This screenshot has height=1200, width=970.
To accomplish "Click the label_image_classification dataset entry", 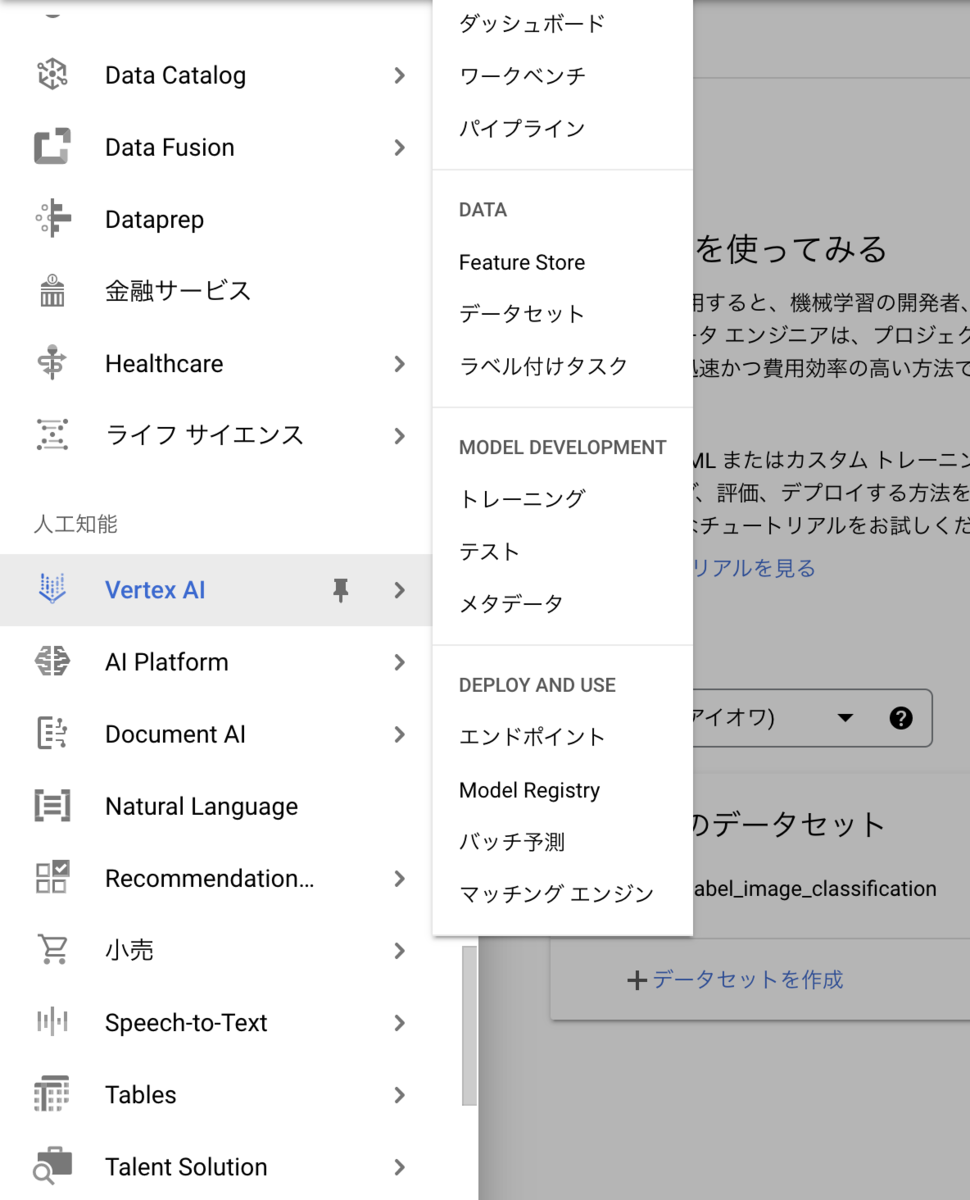I will pyautogui.click(x=815, y=889).
